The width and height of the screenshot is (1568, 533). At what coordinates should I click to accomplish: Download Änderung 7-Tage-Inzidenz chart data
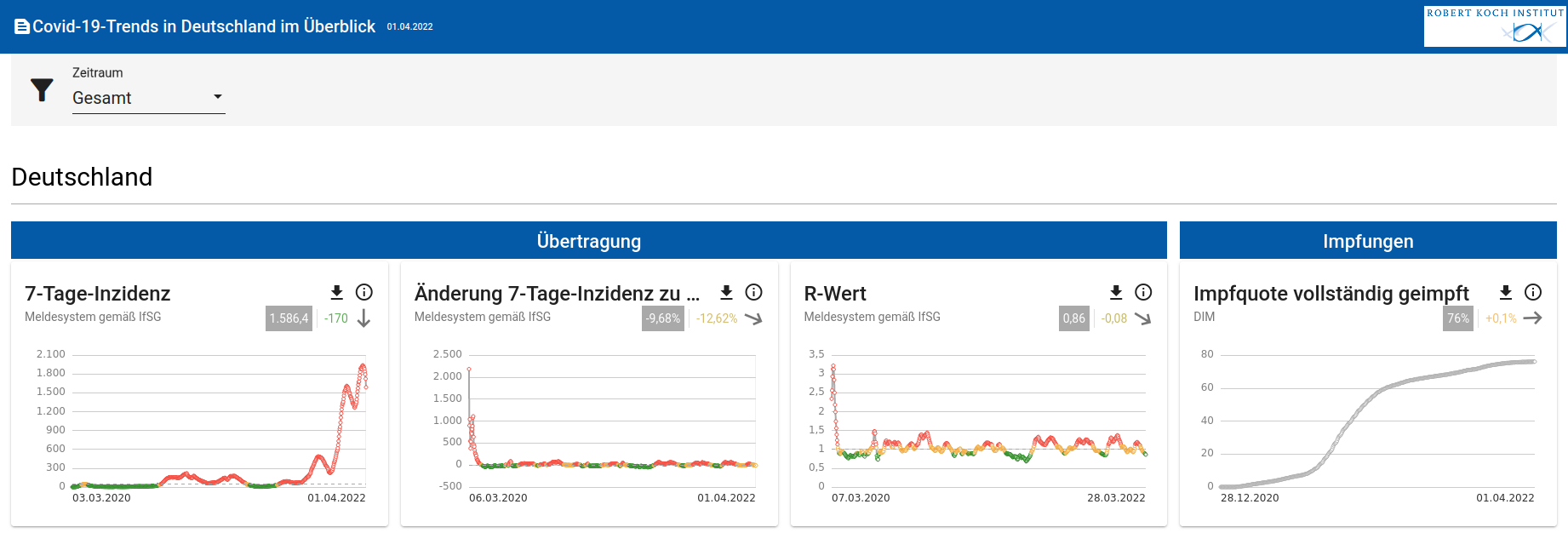click(726, 292)
